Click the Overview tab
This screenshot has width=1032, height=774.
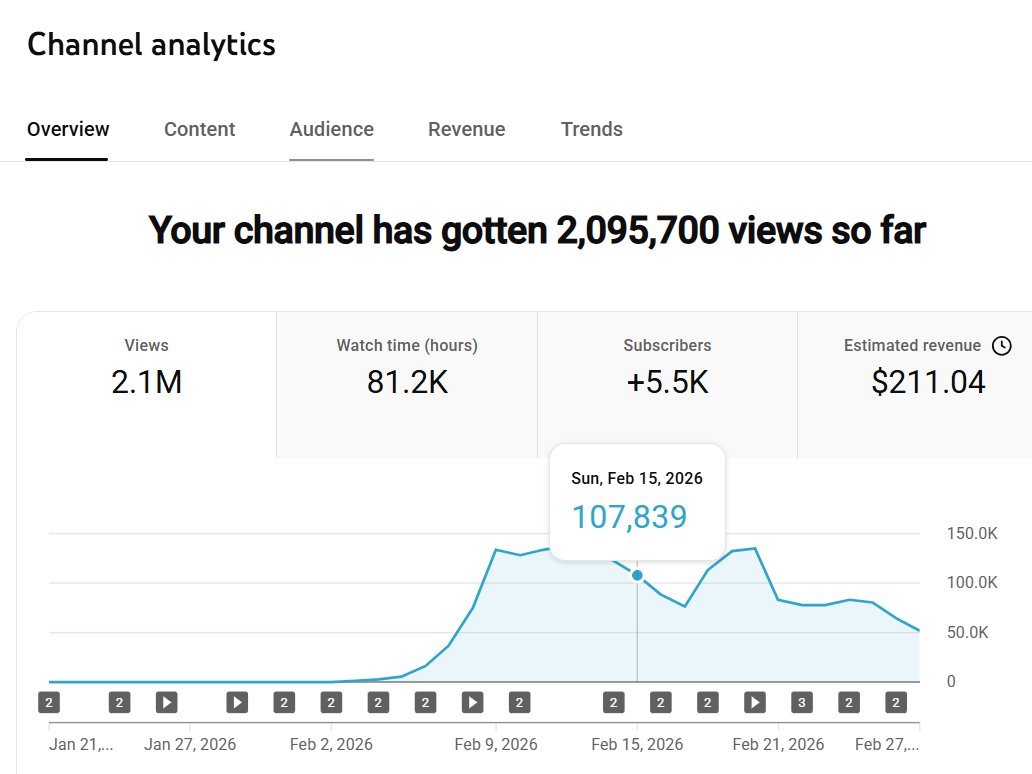tap(68, 129)
